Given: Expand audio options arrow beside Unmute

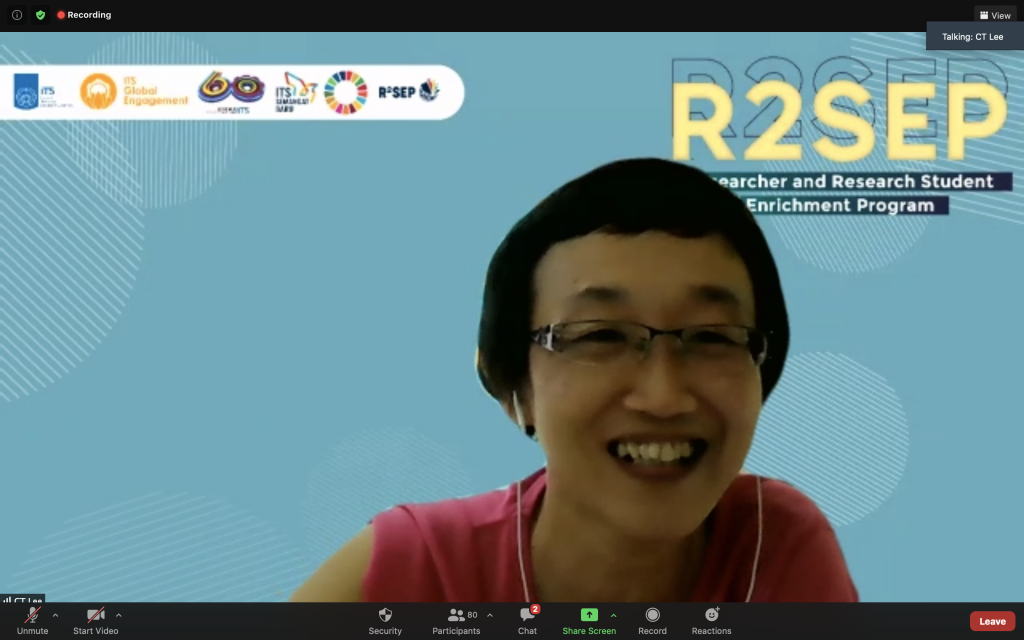Looking at the screenshot, I should click(55, 615).
